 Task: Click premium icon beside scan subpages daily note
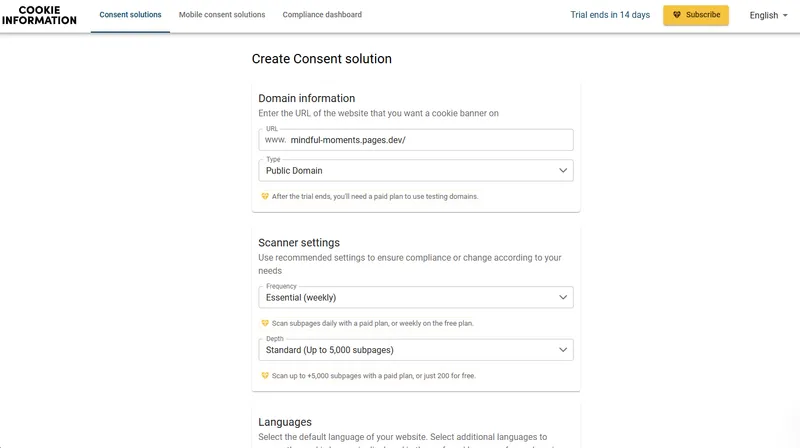pyautogui.click(x=265, y=323)
